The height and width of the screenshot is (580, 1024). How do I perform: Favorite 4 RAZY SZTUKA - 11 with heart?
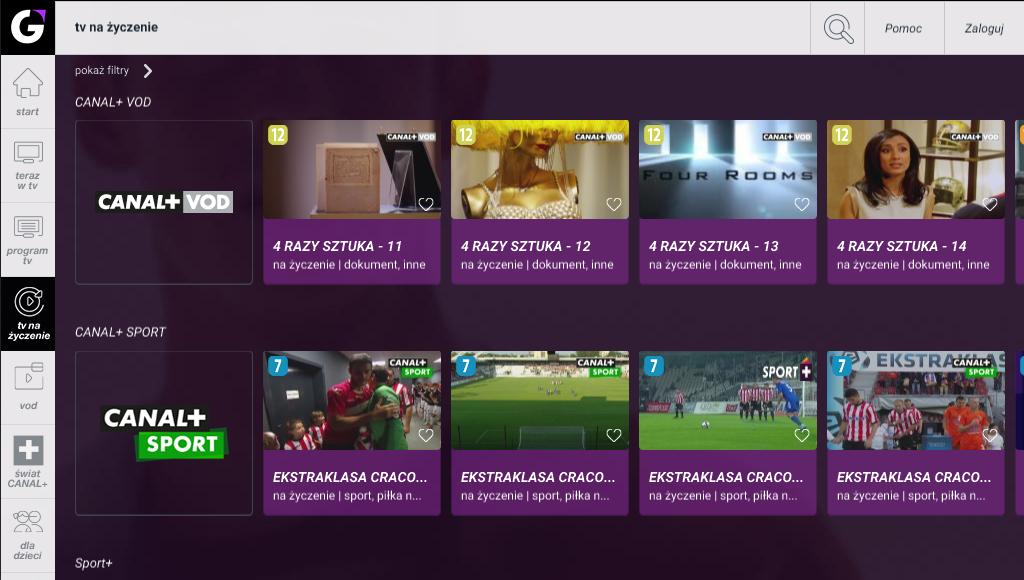point(426,204)
